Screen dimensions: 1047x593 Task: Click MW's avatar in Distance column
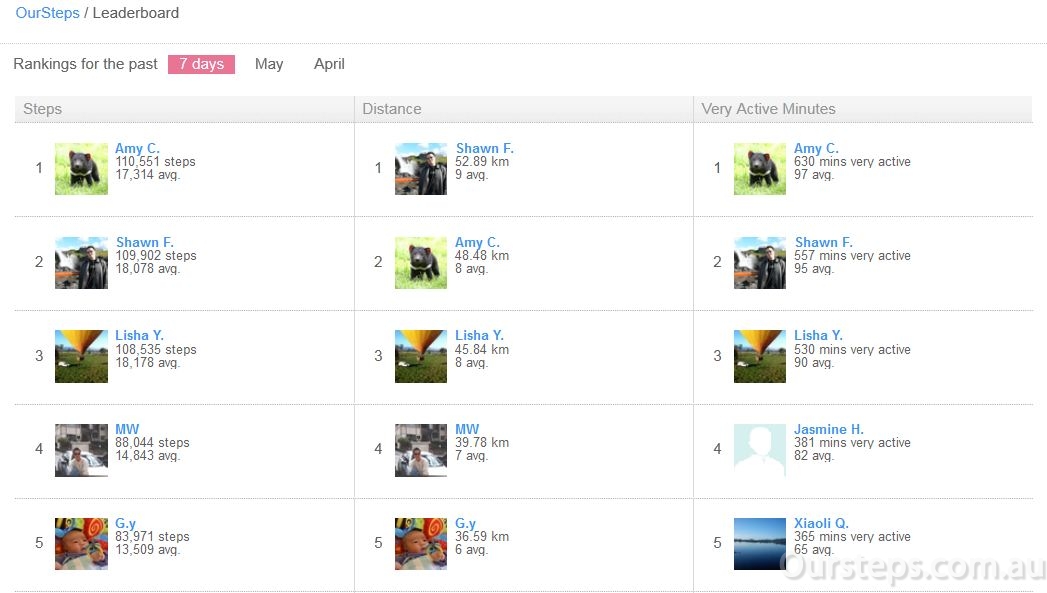click(421, 450)
